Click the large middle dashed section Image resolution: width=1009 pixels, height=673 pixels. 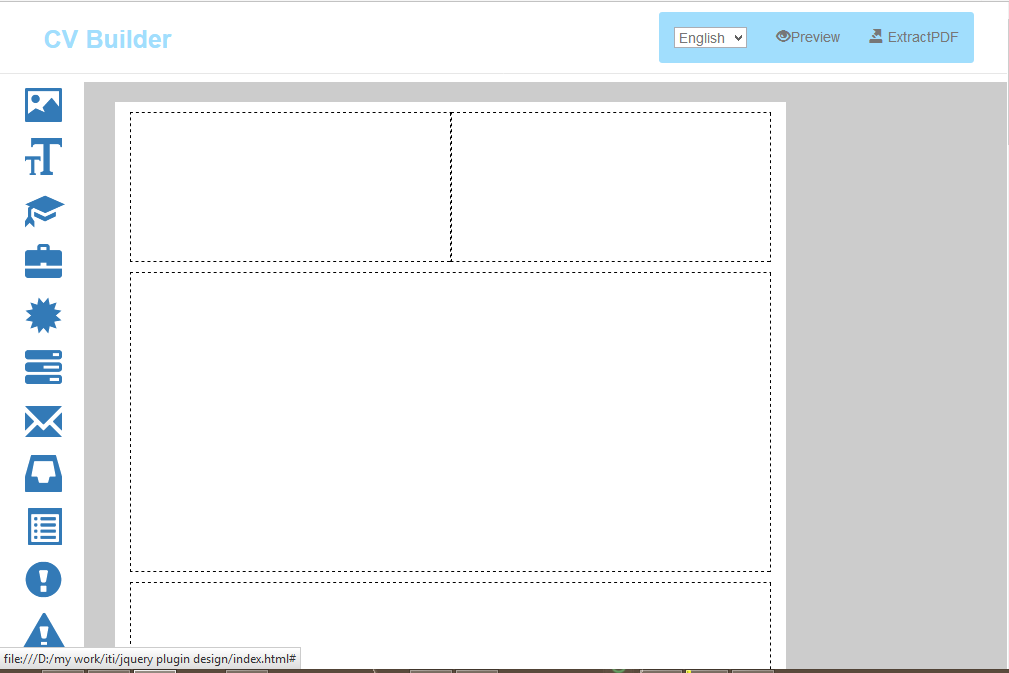(450, 421)
